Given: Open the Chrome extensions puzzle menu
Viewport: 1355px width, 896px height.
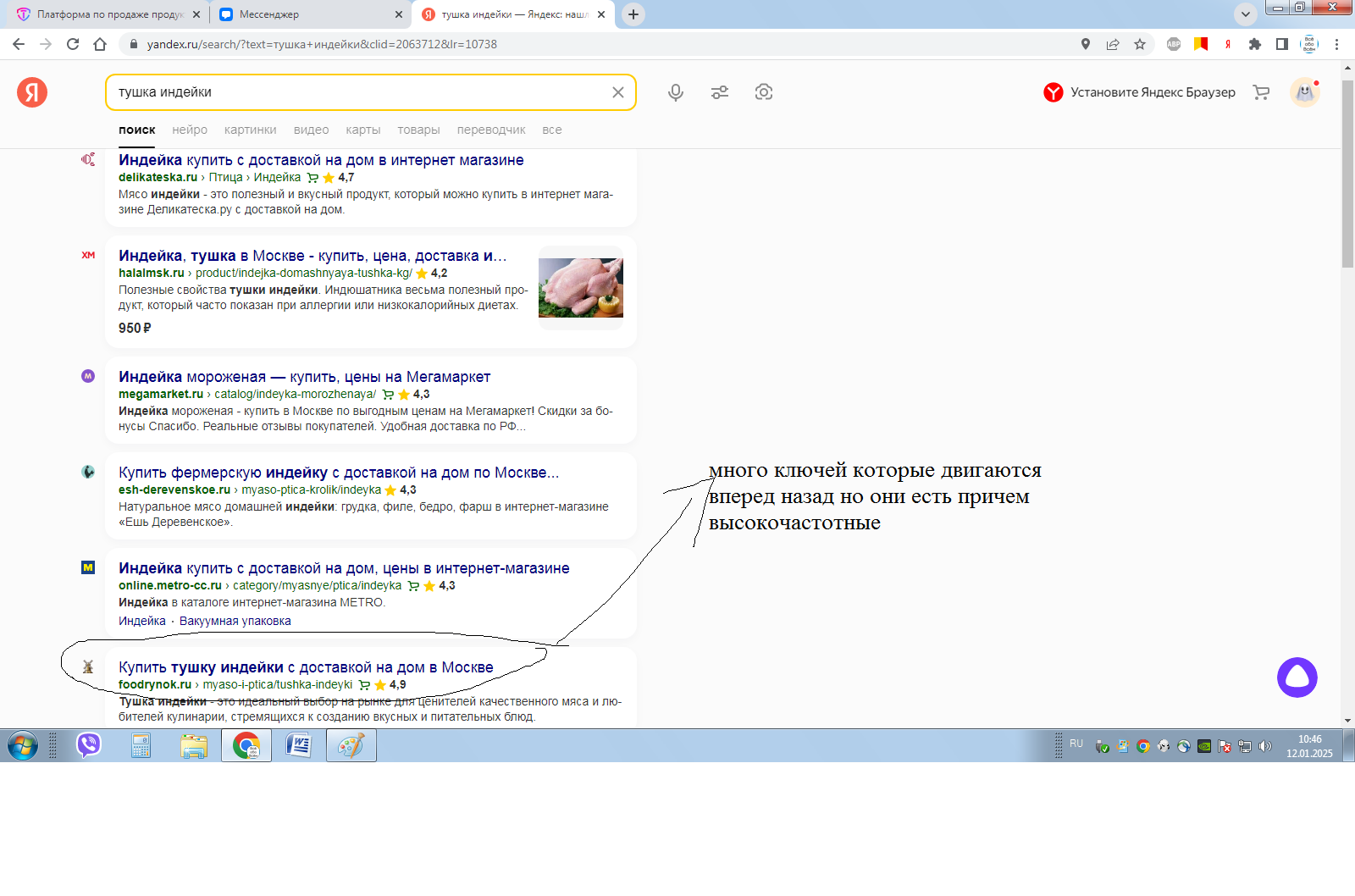Looking at the screenshot, I should [x=1255, y=44].
